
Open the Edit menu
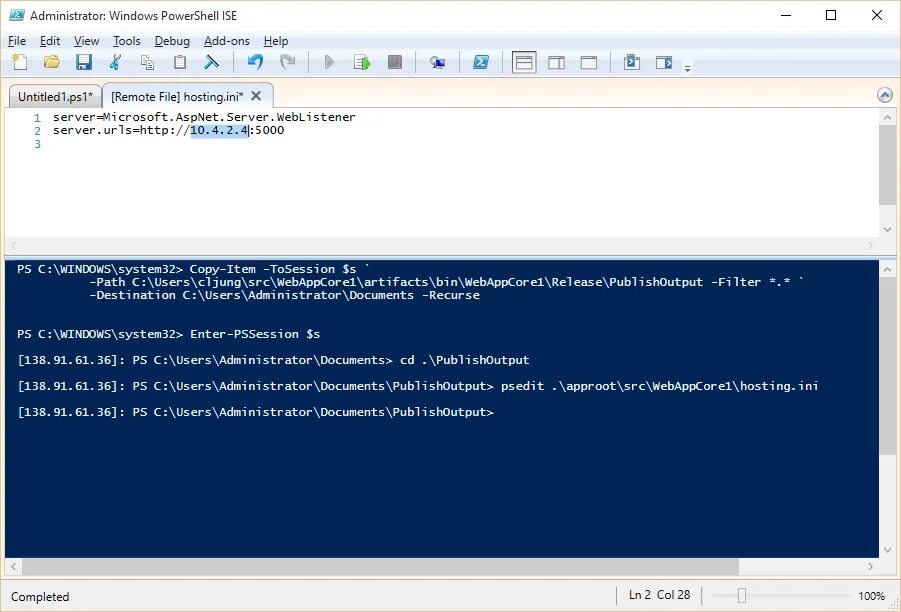pyautogui.click(x=50, y=41)
